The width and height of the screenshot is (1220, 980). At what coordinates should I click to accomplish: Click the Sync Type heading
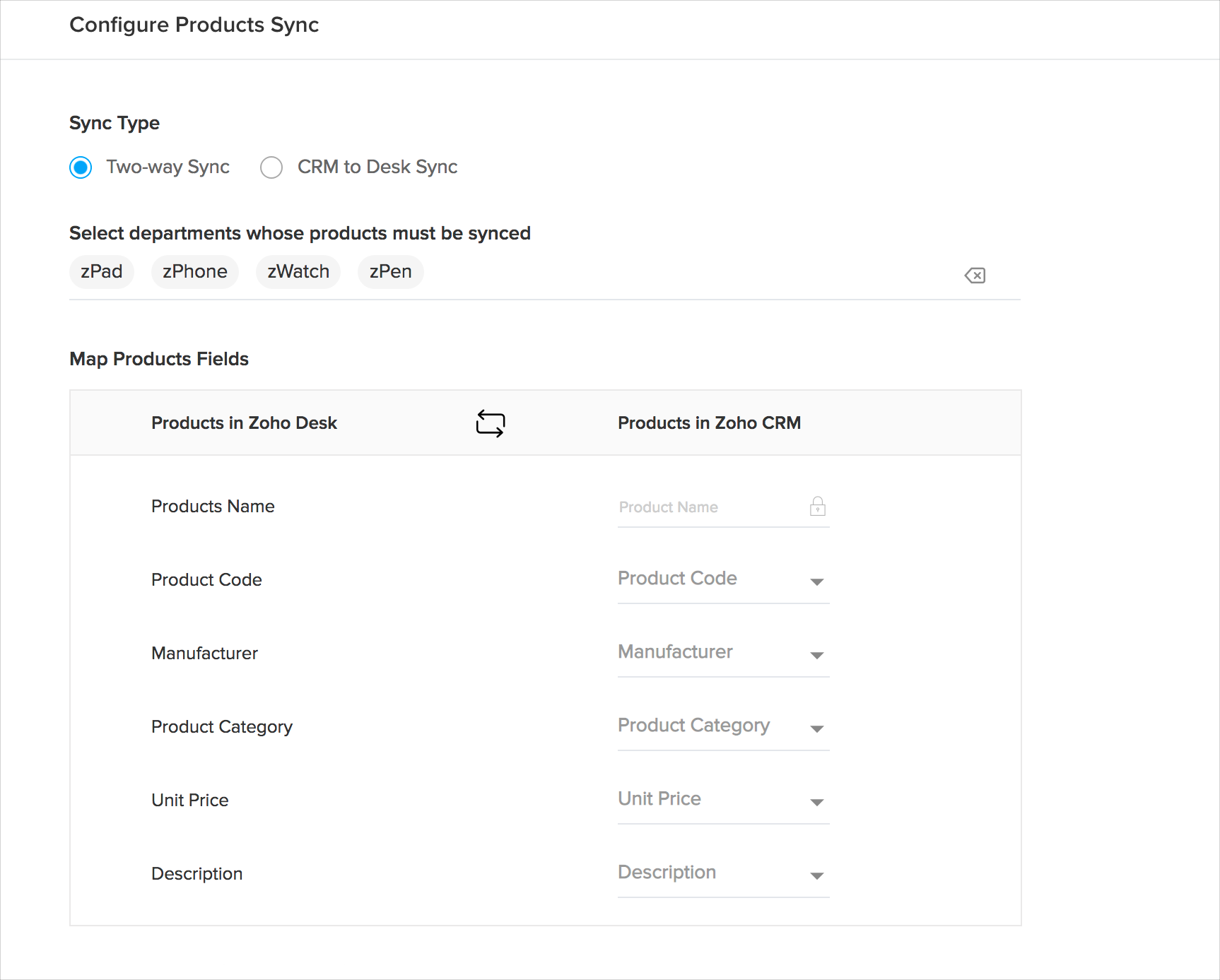tap(115, 123)
